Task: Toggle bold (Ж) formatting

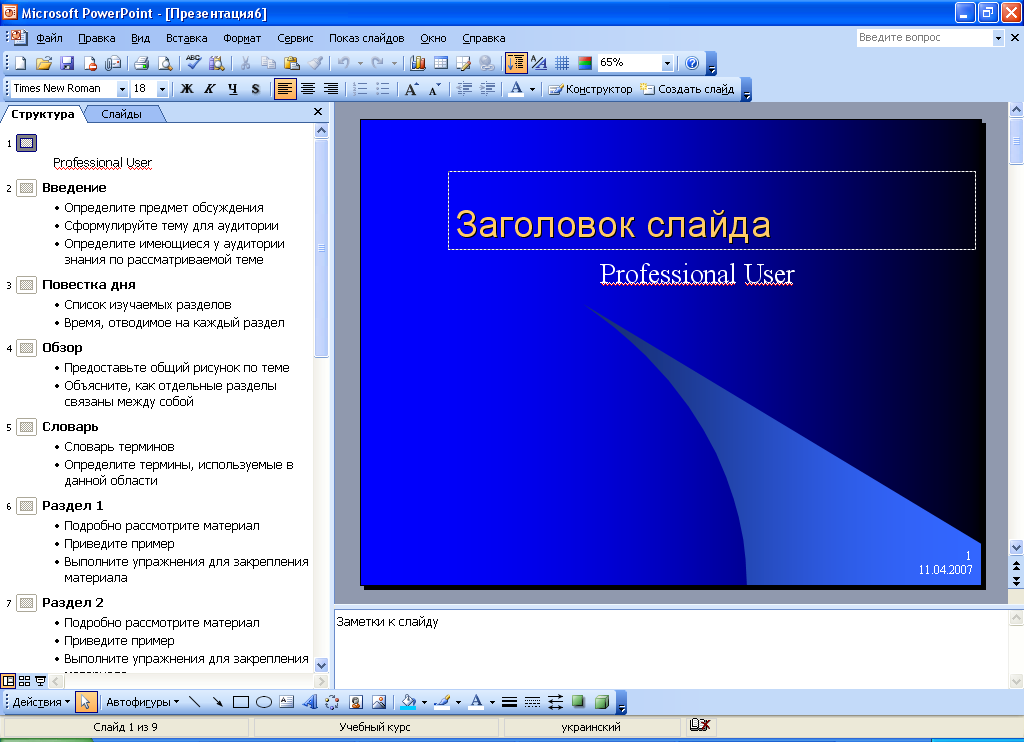Action: click(187, 89)
